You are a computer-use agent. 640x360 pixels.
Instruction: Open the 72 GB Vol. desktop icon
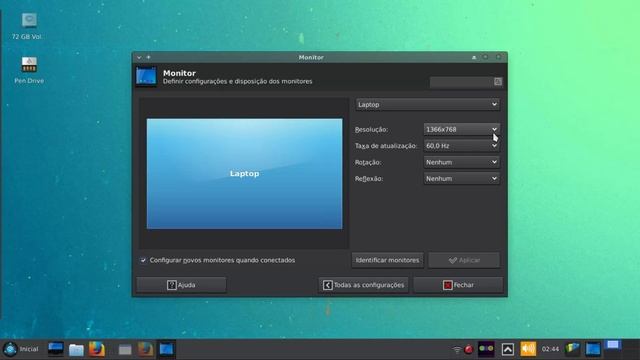pos(28,26)
